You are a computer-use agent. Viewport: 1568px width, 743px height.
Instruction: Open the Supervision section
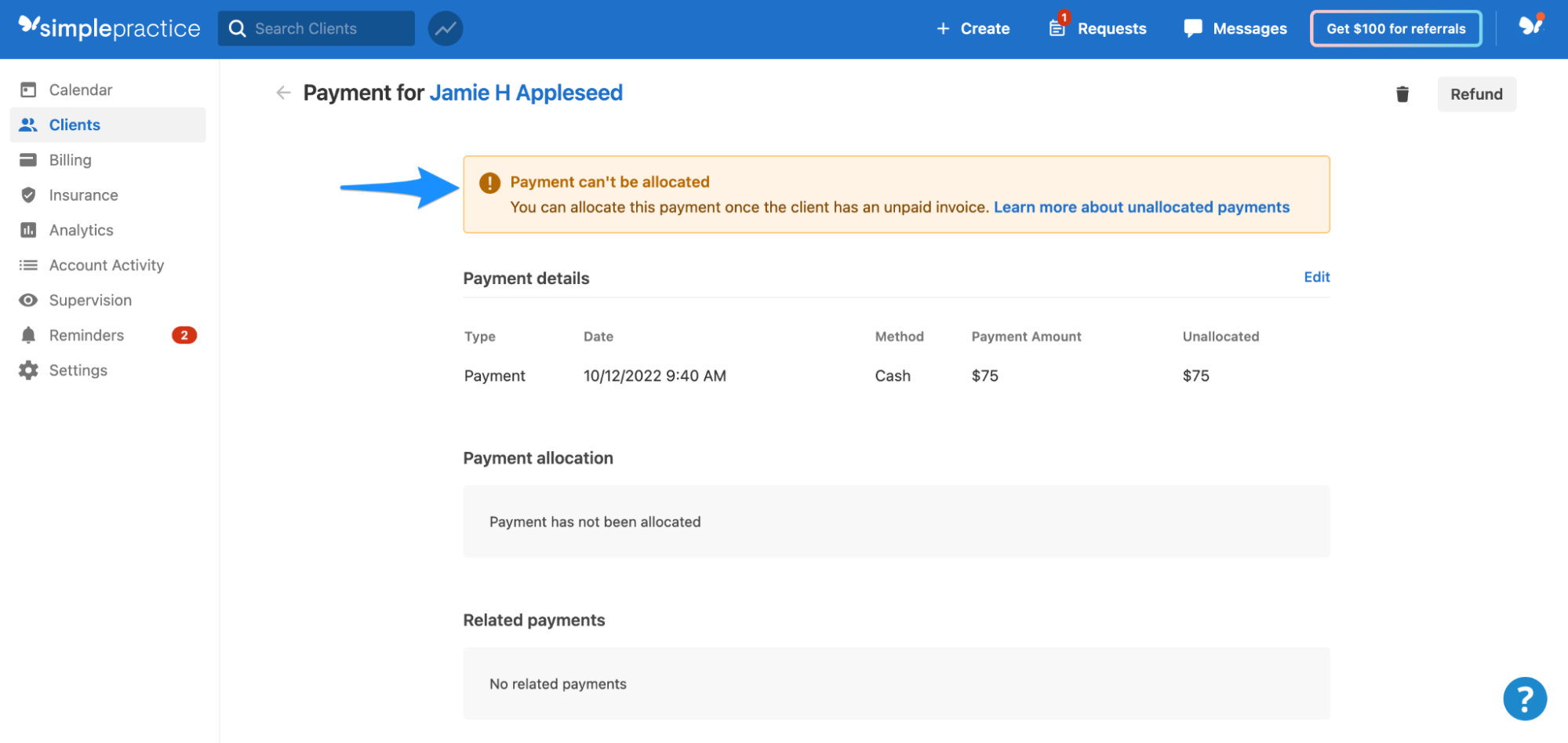click(90, 300)
